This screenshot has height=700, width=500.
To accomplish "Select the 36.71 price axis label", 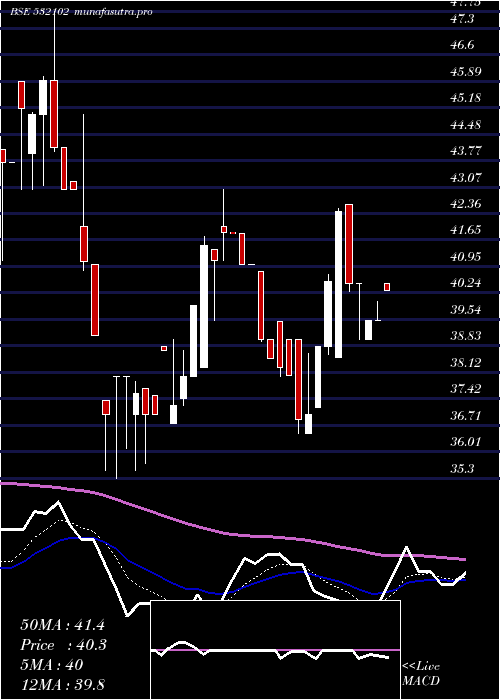I will coord(466,415).
